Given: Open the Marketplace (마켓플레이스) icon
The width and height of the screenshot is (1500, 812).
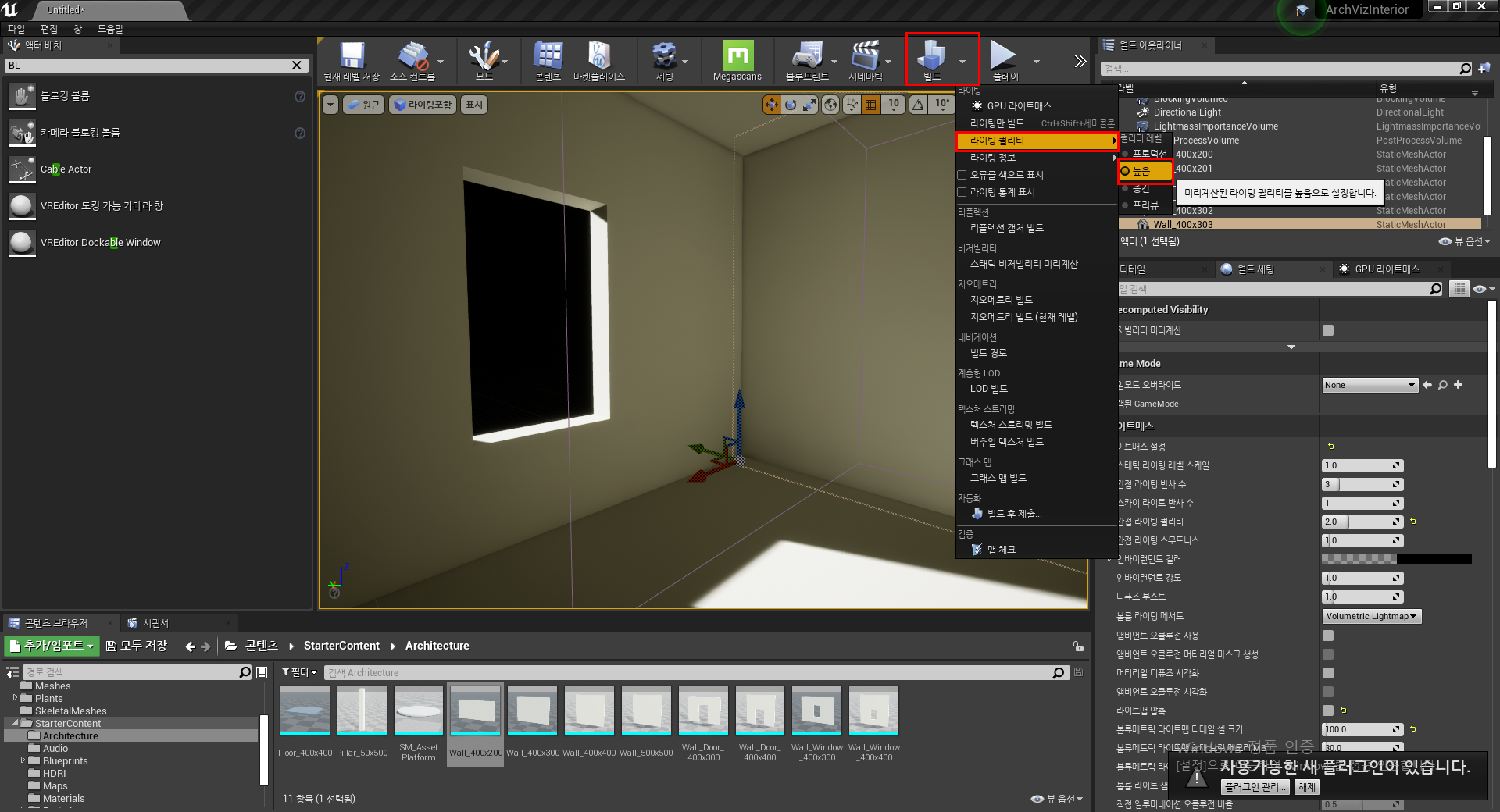Looking at the screenshot, I should click(598, 55).
